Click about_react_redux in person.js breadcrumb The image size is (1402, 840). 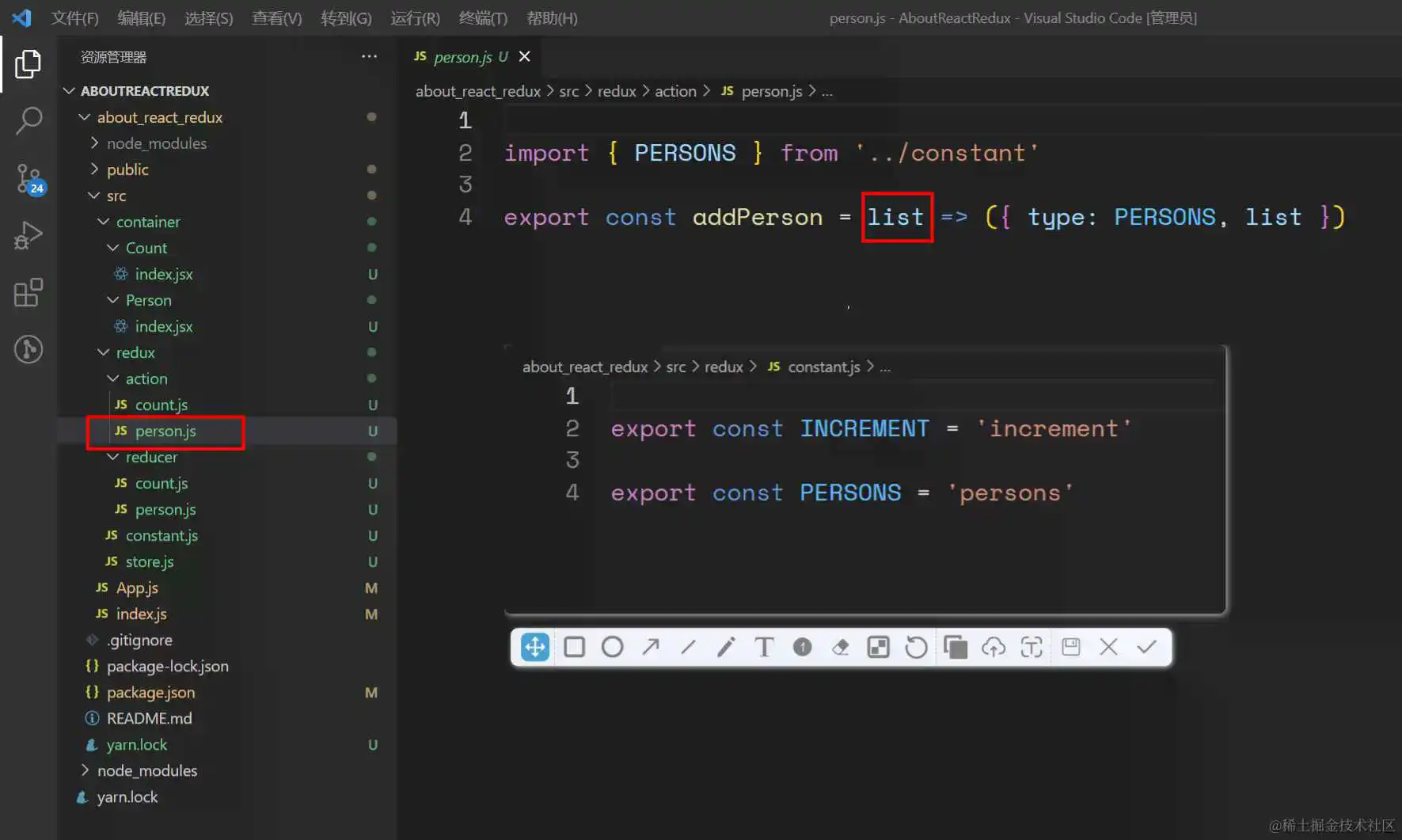[x=478, y=91]
